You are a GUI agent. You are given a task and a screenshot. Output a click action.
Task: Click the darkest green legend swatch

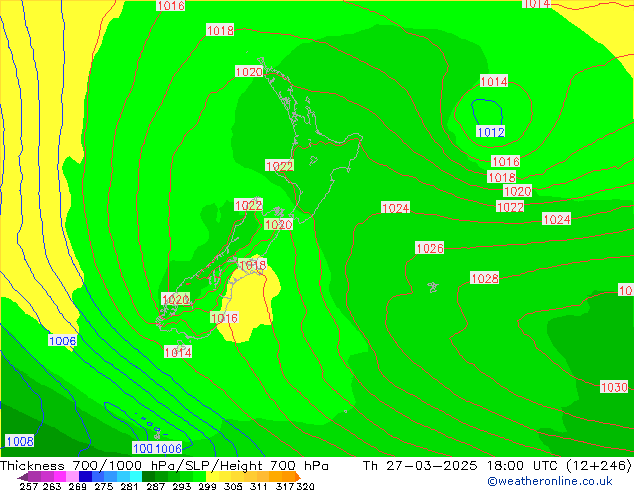point(148,476)
